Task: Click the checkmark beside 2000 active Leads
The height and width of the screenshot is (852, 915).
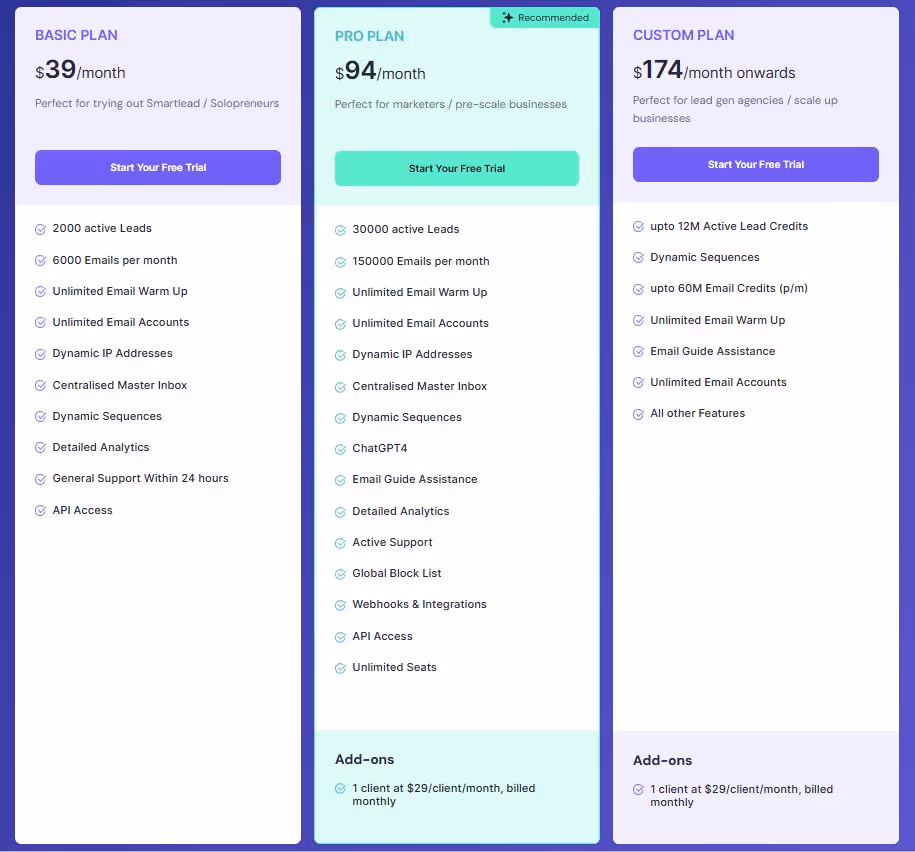Action: (x=39, y=228)
